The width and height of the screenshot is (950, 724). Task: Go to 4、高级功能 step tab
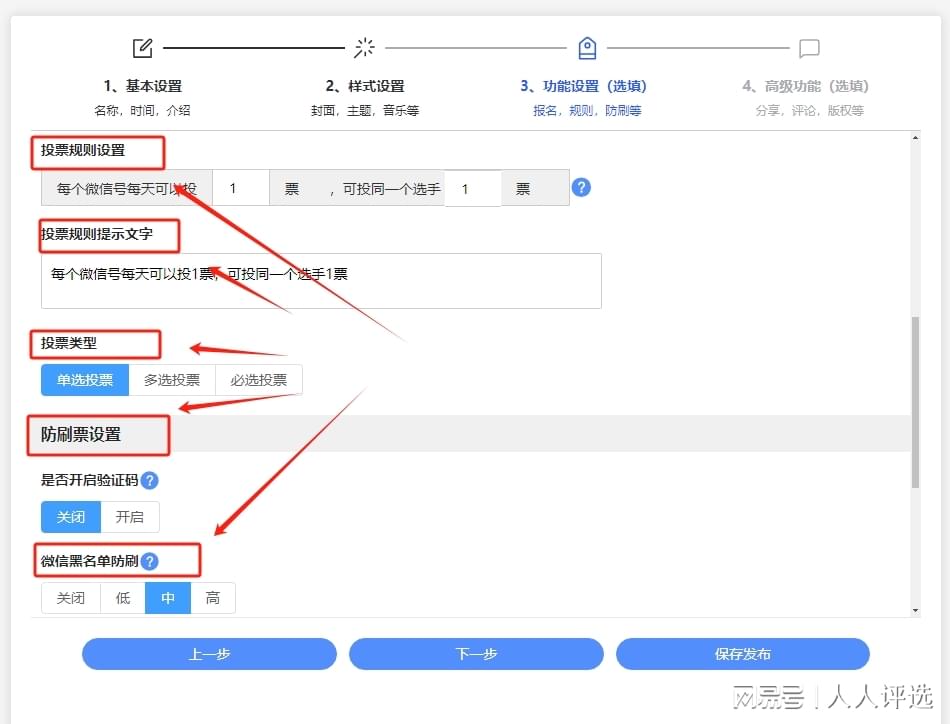[x=805, y=86]
